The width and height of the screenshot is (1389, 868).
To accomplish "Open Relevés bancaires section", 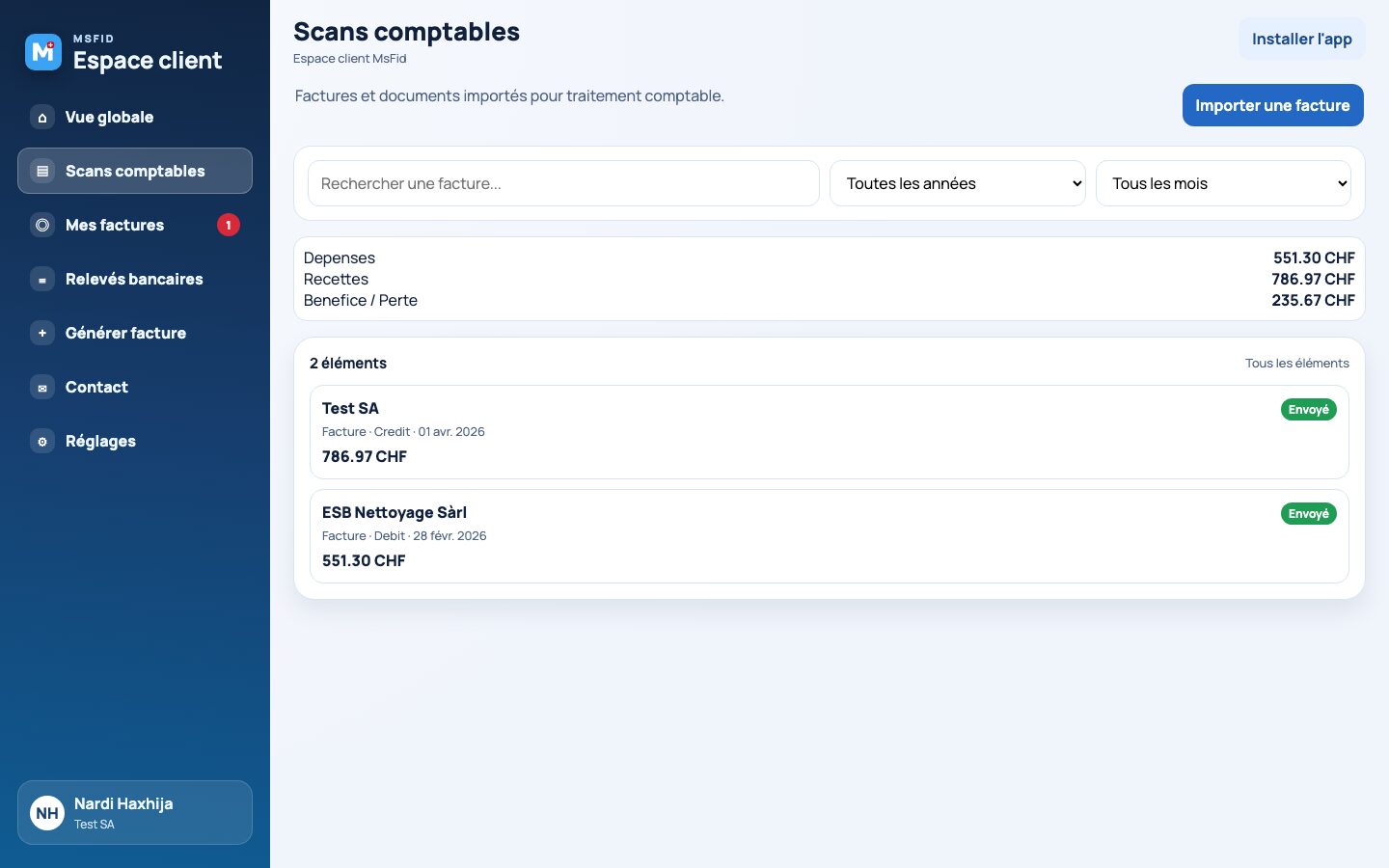I will 135,279.
